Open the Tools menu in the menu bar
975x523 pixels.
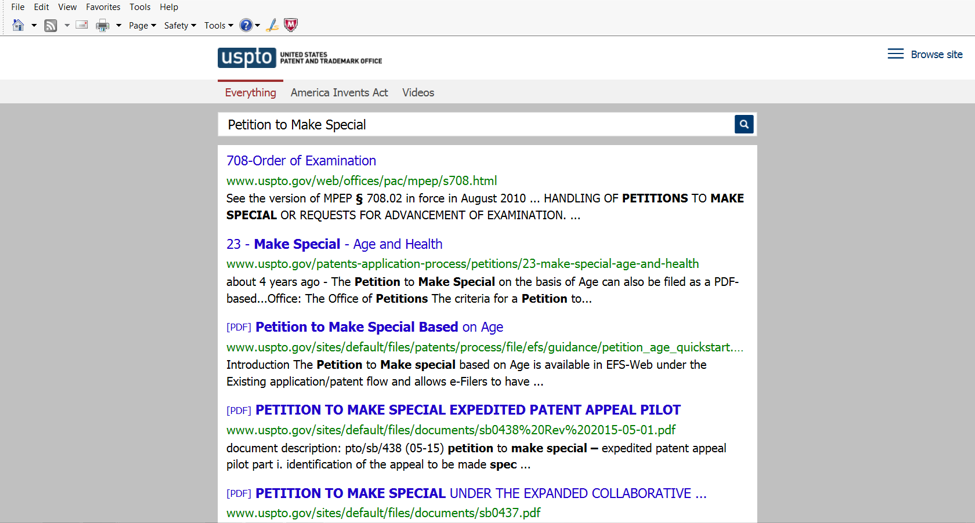point(140,7)
